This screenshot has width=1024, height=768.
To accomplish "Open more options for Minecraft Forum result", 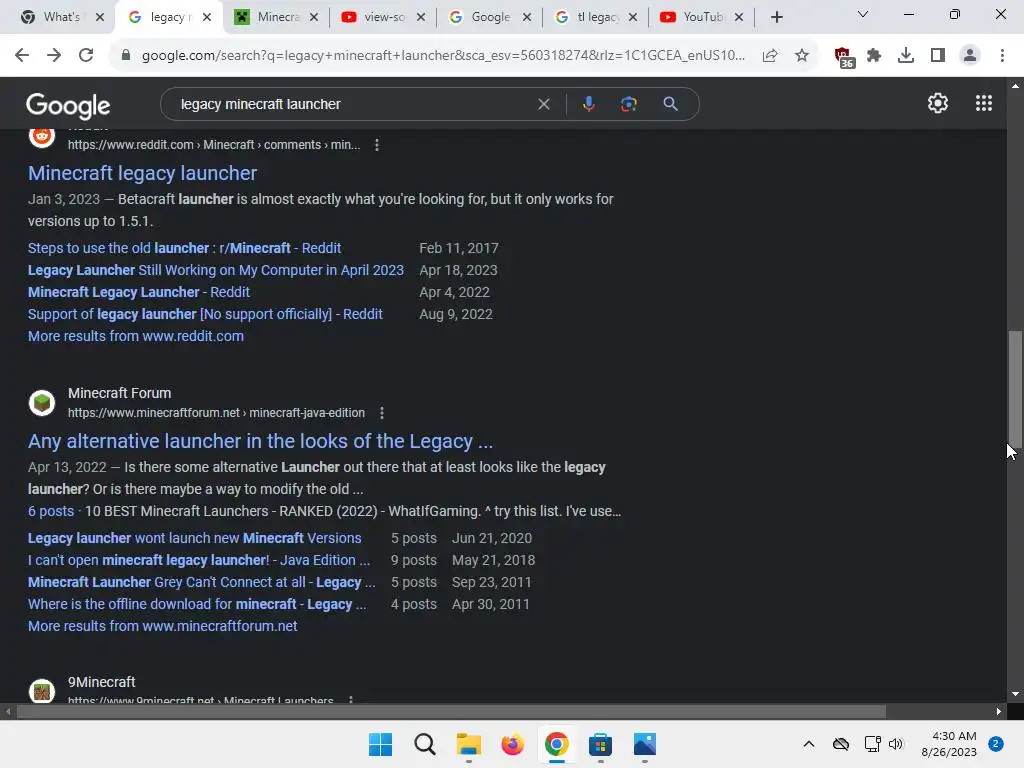I will pyautogui.click(x=382, y=413).
